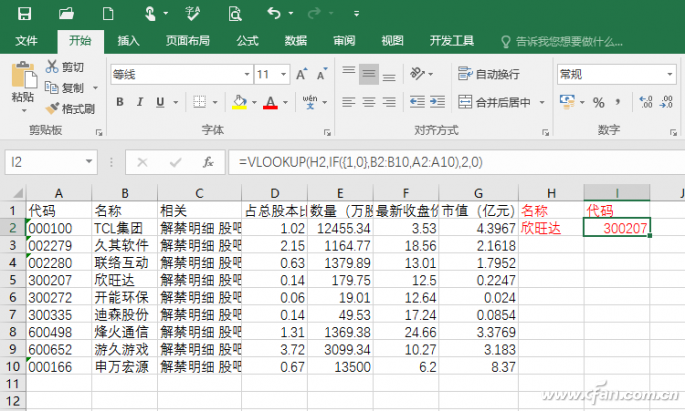Switch to the 公式 ribbon tab
685x411 pixels.
pos(248,41)
